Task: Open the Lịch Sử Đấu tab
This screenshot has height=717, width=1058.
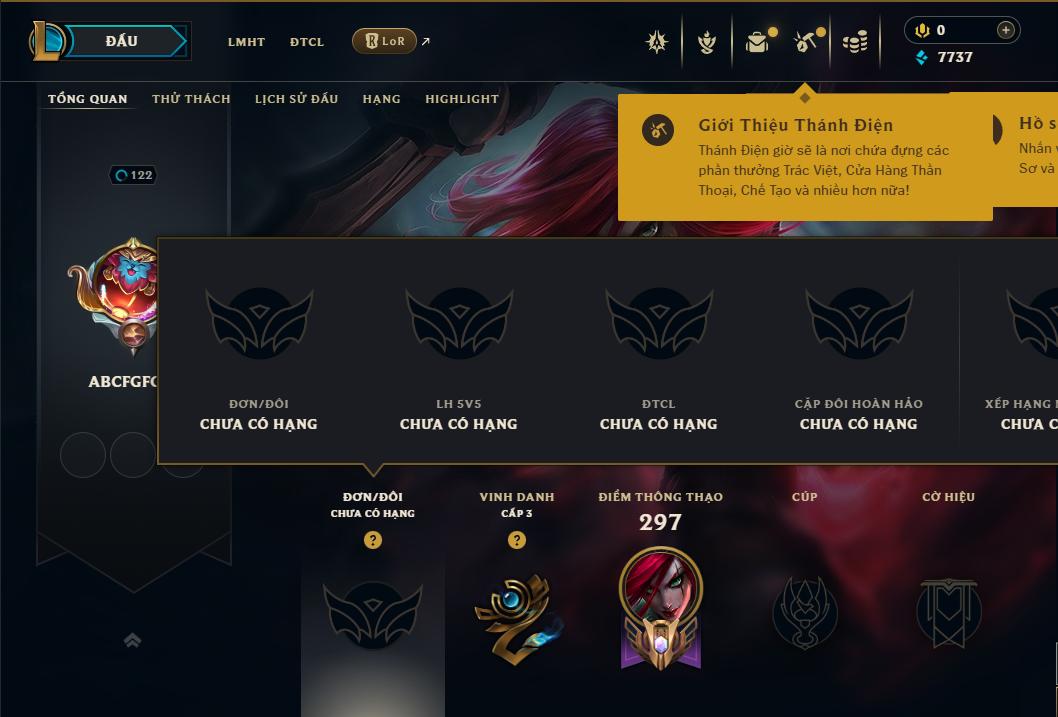Action: 296,98
